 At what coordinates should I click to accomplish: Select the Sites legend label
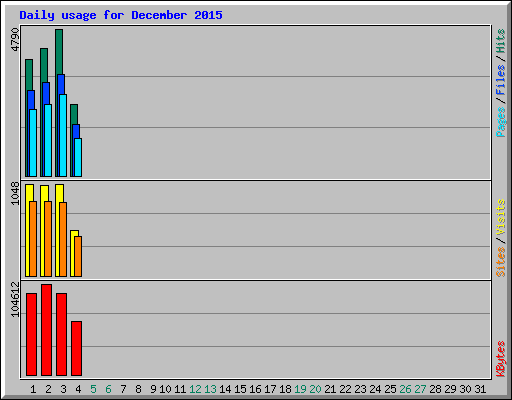(x=500, y=262)
